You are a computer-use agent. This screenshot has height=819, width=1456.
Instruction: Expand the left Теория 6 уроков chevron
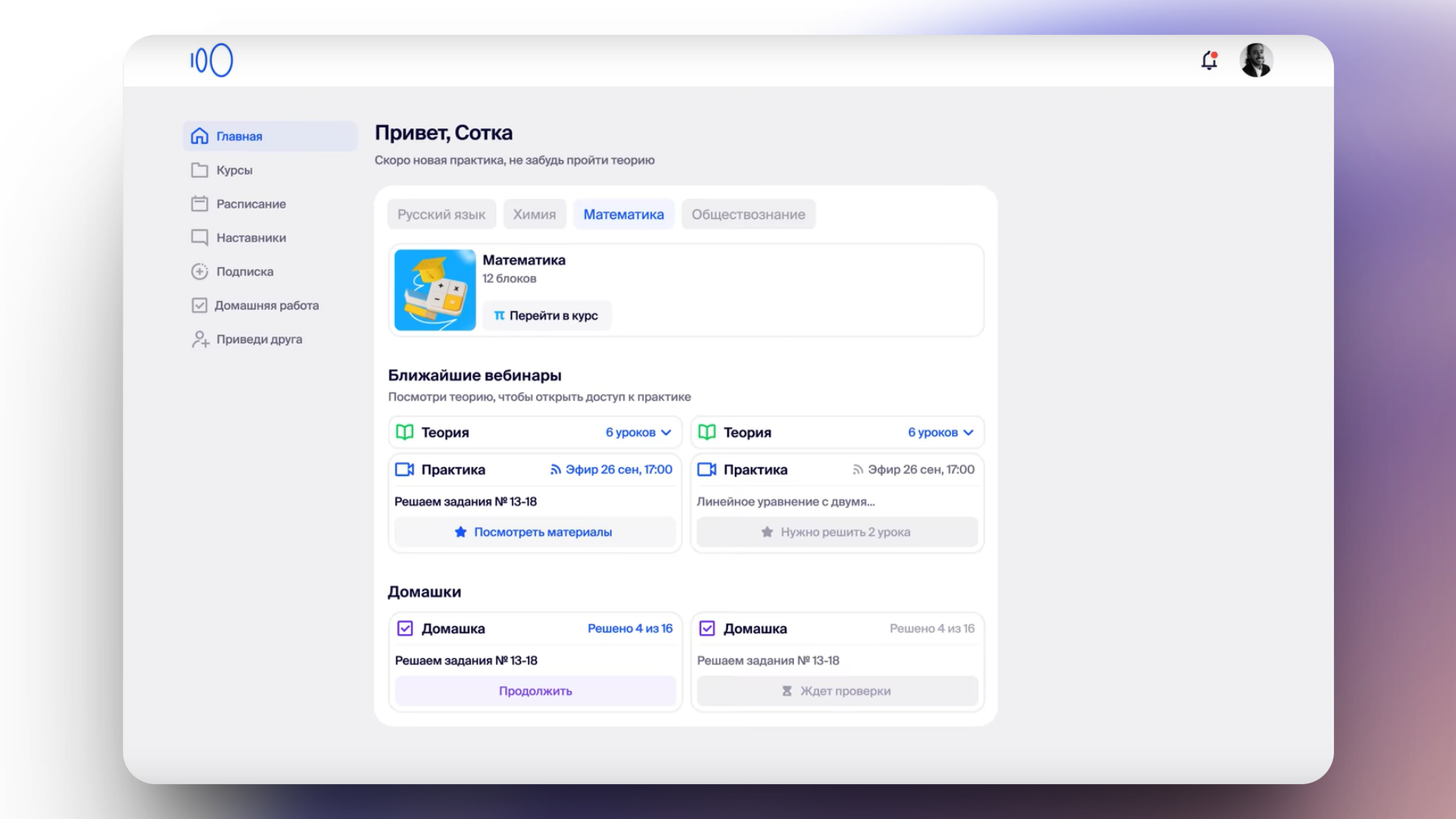[666, 432]
